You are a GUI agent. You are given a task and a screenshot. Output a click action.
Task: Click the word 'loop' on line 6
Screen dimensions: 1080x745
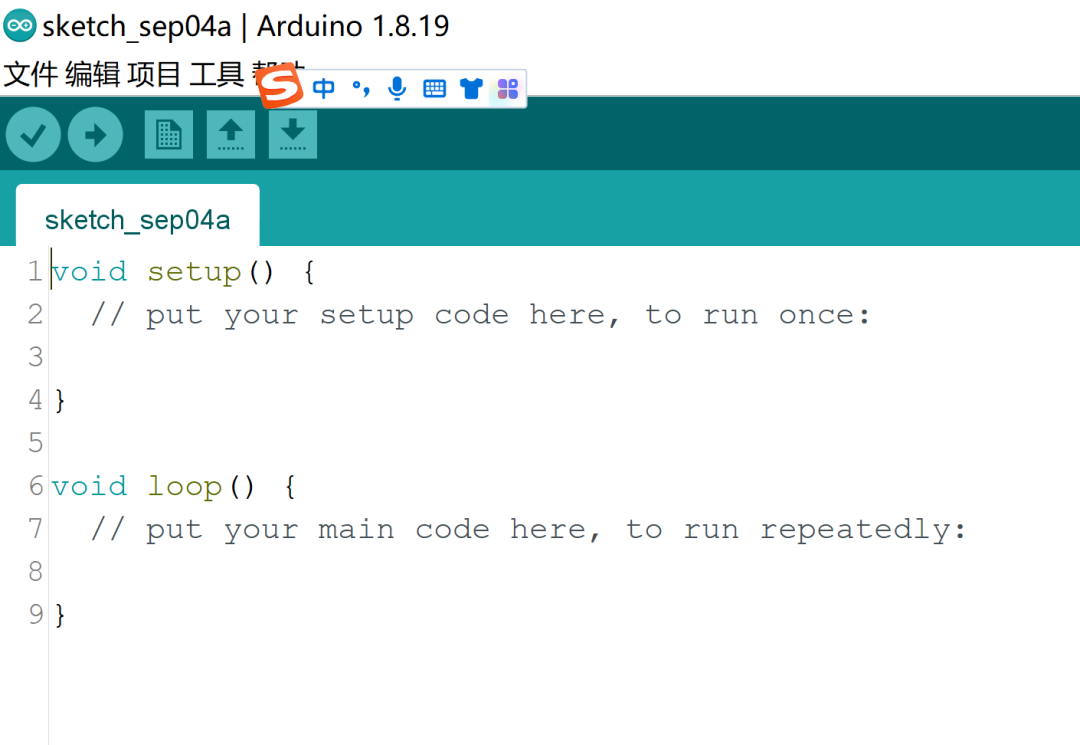(185, 487)
